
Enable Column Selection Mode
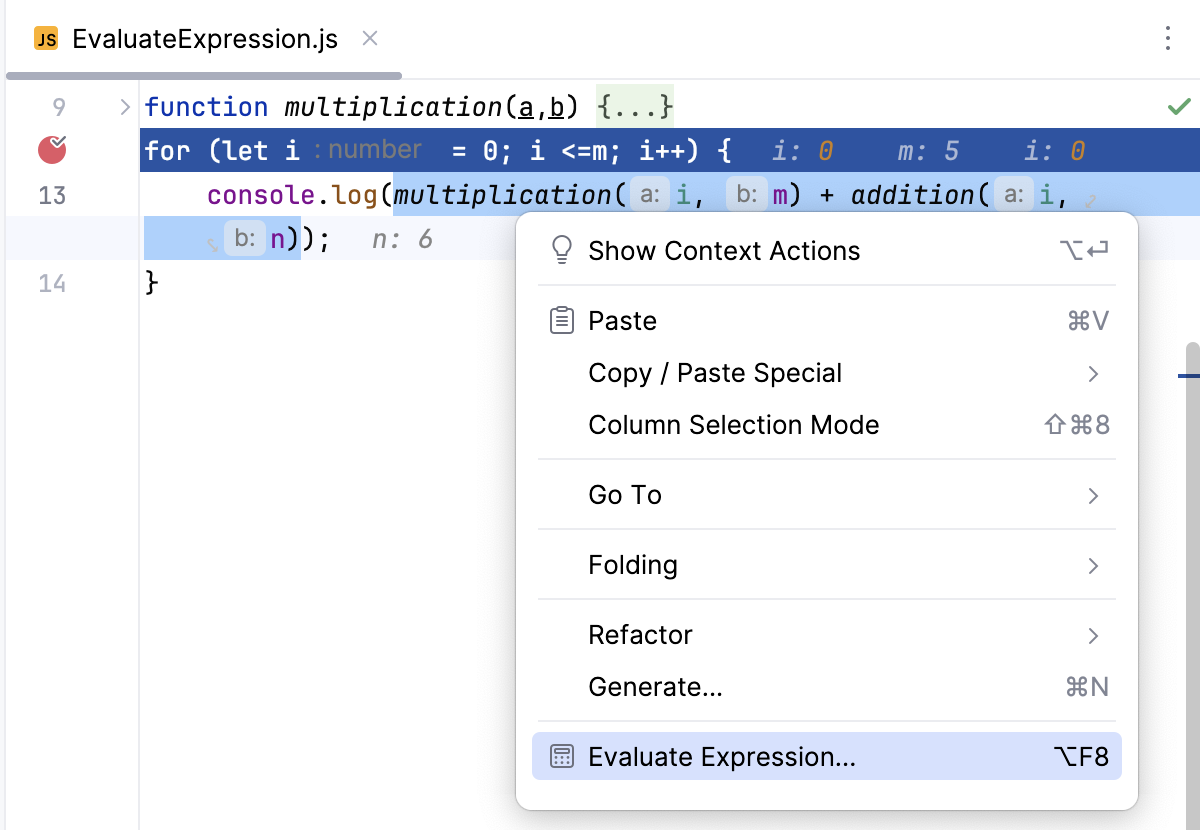(x=733, y=424)
